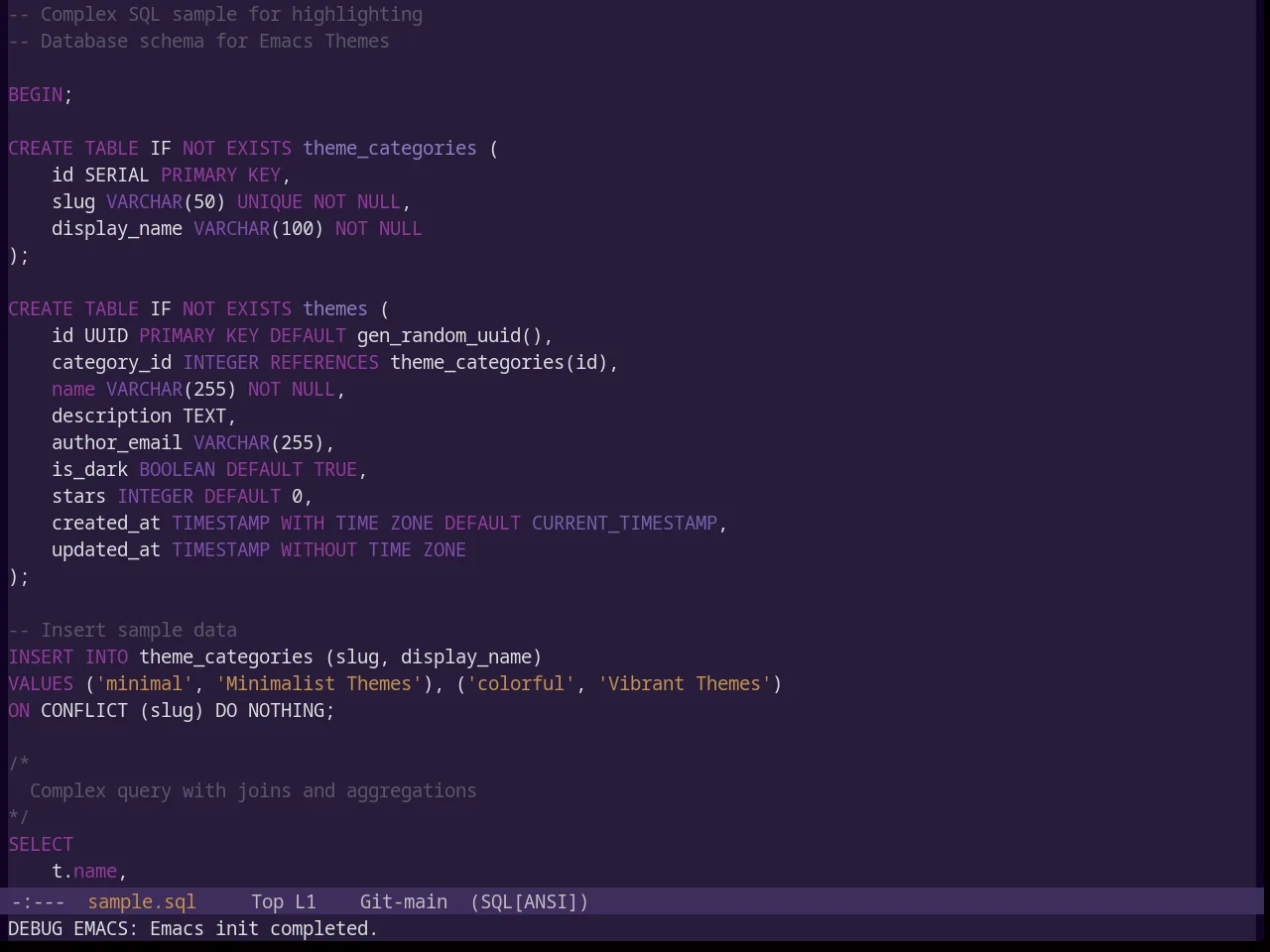Click the UUID type on the id line
1270x952 pixels.
coord(106,335)
